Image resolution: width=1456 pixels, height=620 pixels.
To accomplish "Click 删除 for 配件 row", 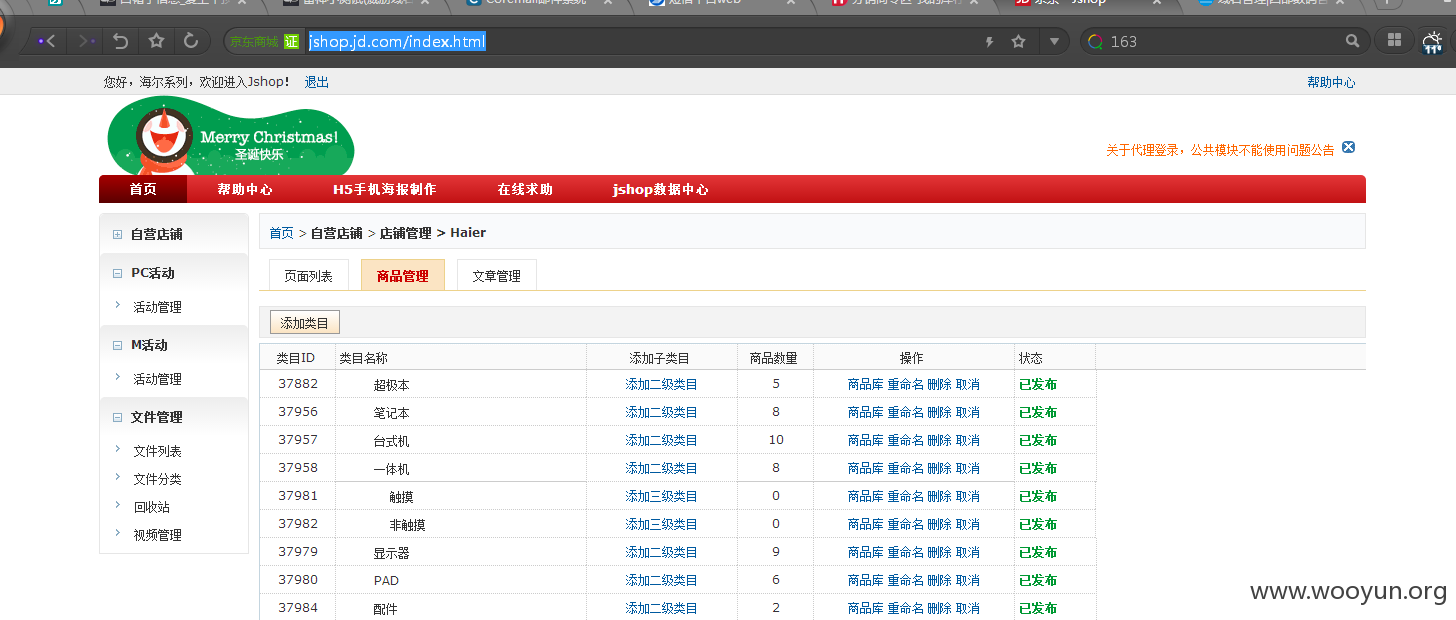I will (939, 608).
